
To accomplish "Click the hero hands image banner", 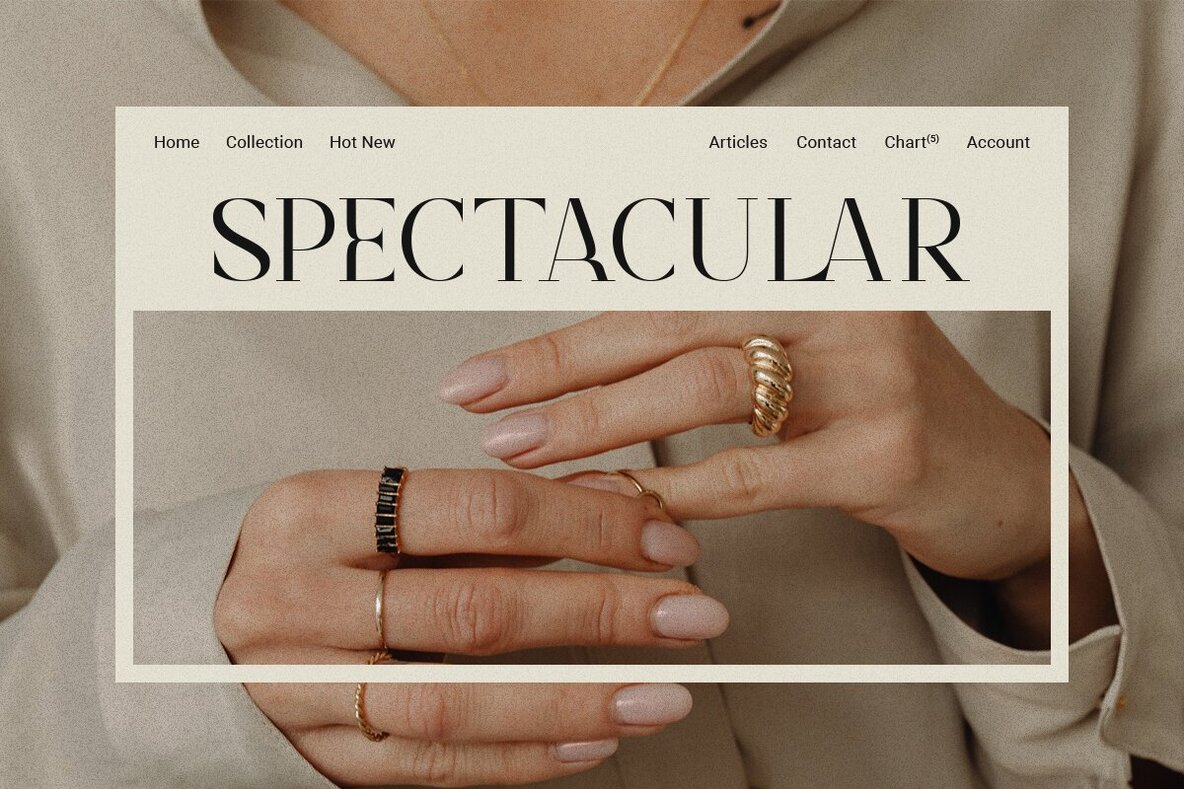I will (592, 488).
